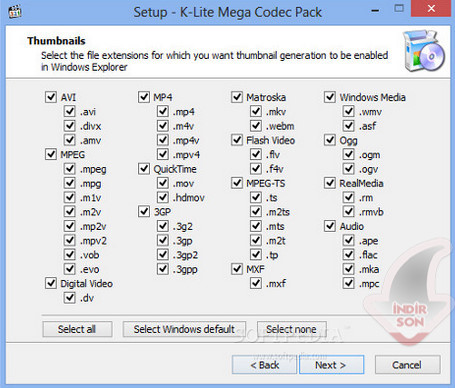Toggle the .mpg checkbox
Image resolution: width=455 pixels, height=388 pixels.
[x=70, y=183]
